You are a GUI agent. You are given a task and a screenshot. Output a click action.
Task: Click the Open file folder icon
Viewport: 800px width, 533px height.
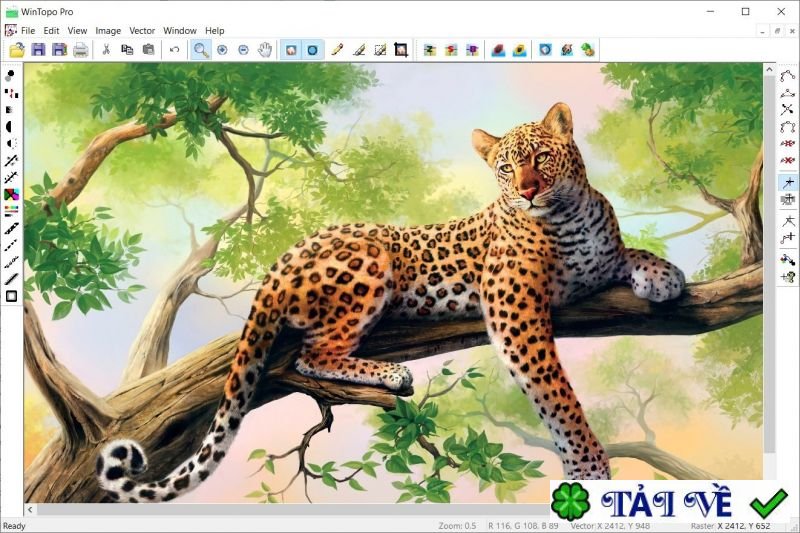pyautogui.click(x=17, y=49)
